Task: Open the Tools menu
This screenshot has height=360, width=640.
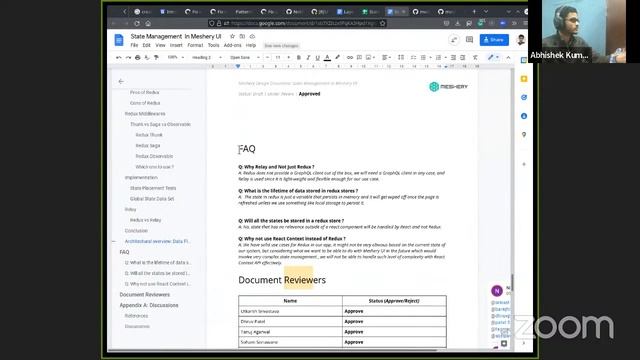Action: pos(213,45)
